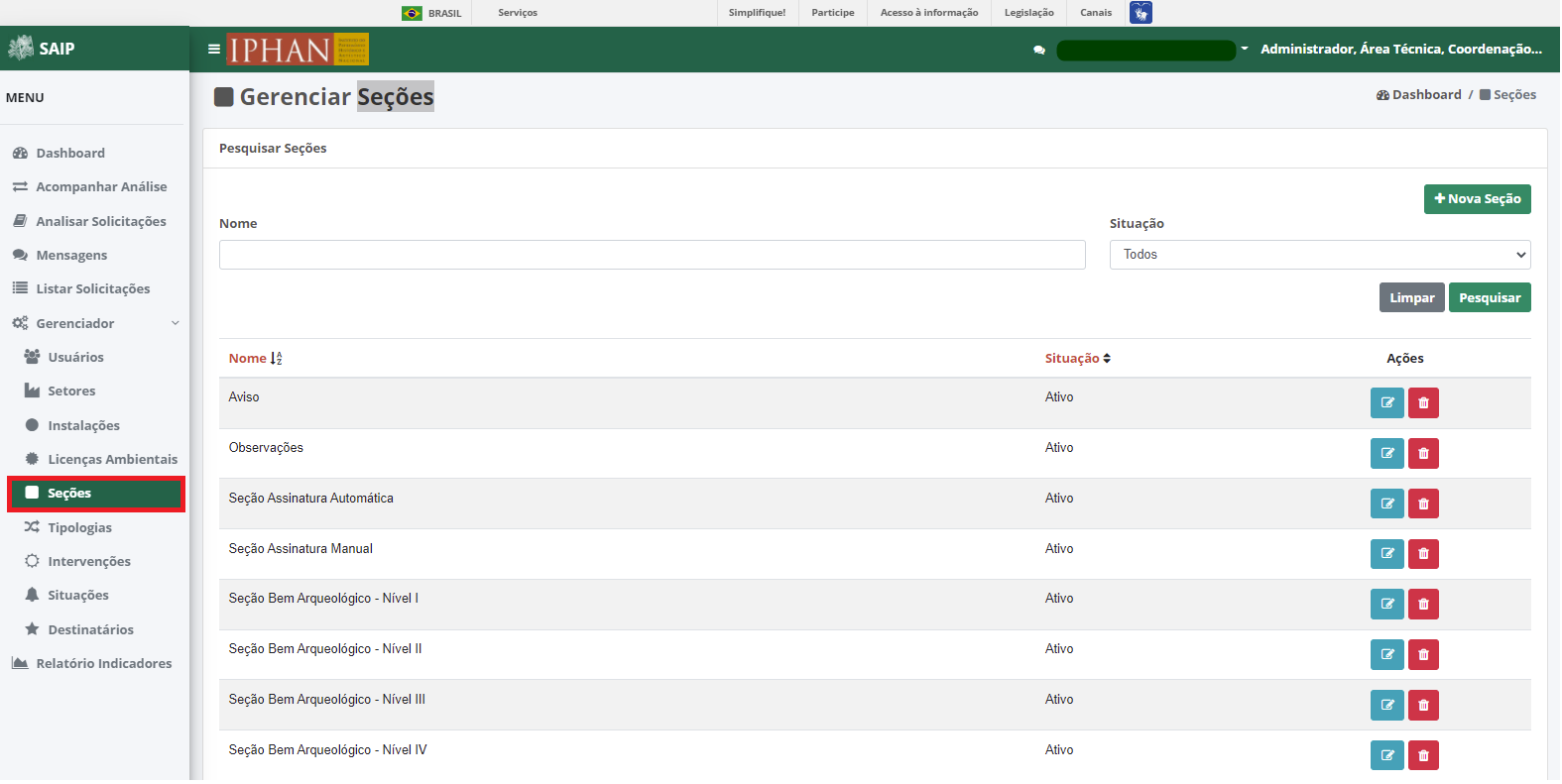The width and height of the screenshot is (1562, 784).
Task: Sort table by Situação column
Action: (1077, 359)
